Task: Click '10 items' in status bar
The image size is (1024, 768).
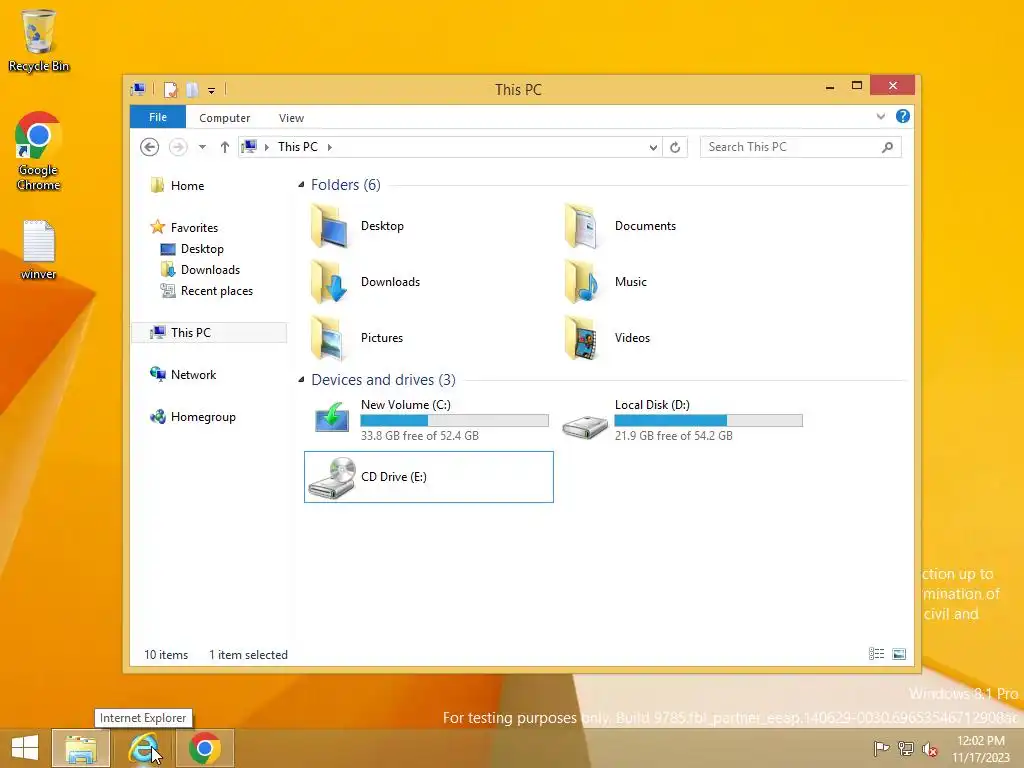Action: click(x=166, y=654)
